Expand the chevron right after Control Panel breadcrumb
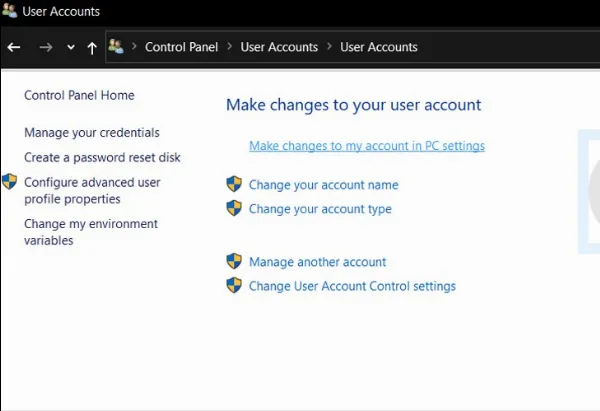 click(x=229, y=47)
